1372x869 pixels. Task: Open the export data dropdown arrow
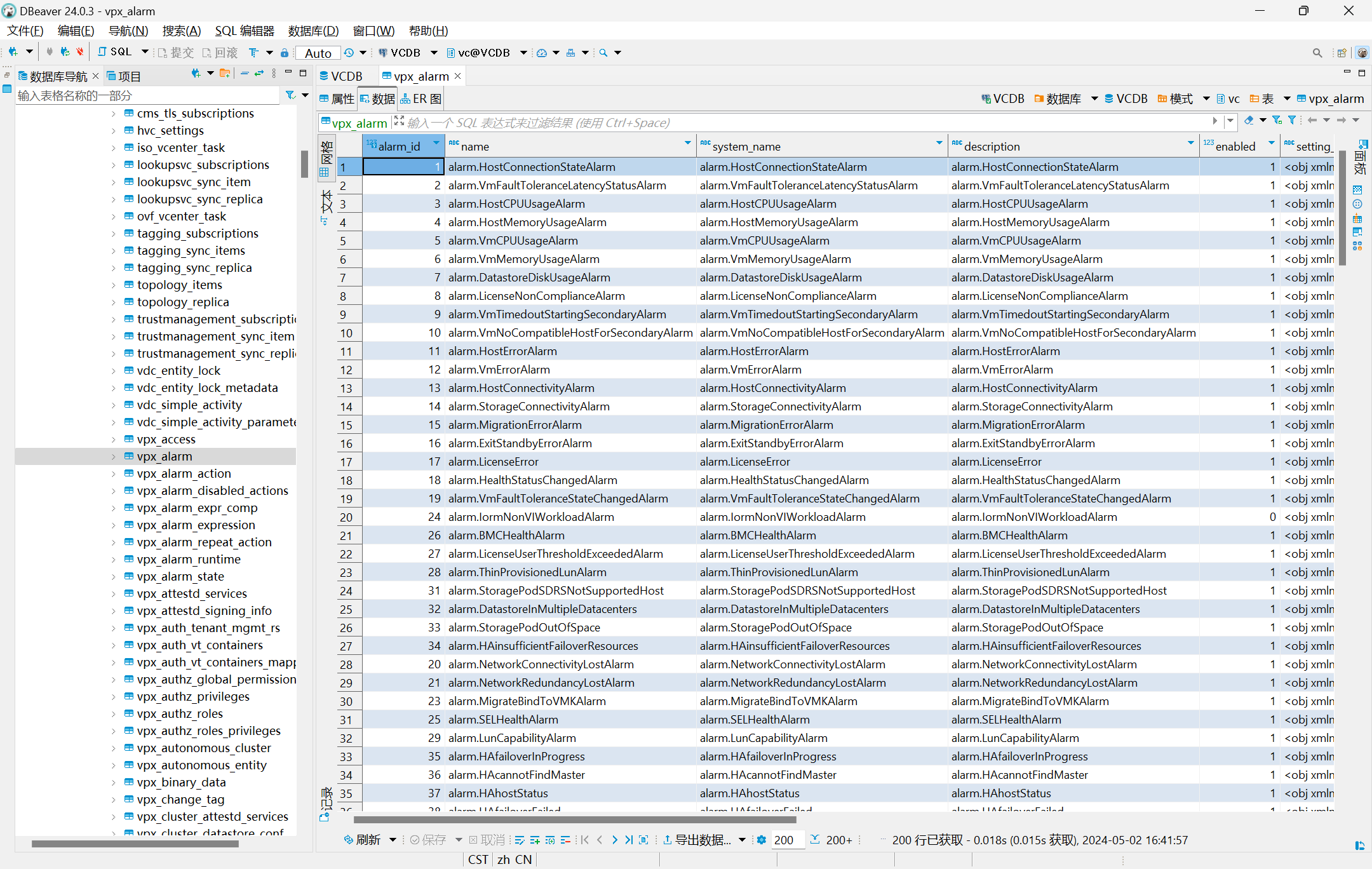[742, 840]
